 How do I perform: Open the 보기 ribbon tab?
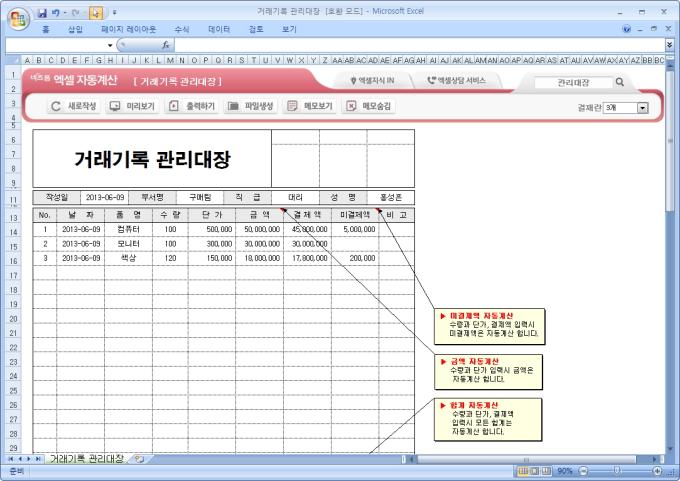click(289, 29)
